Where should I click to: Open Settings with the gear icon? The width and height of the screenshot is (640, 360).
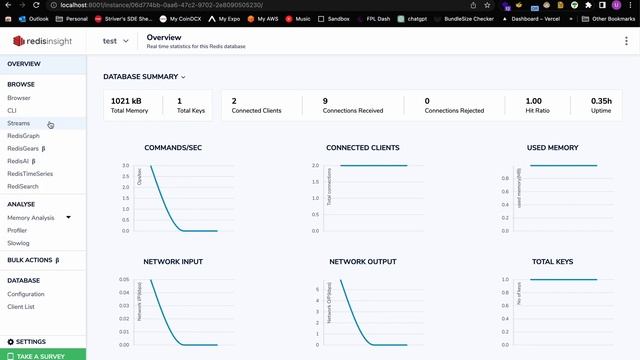(27, 342)
